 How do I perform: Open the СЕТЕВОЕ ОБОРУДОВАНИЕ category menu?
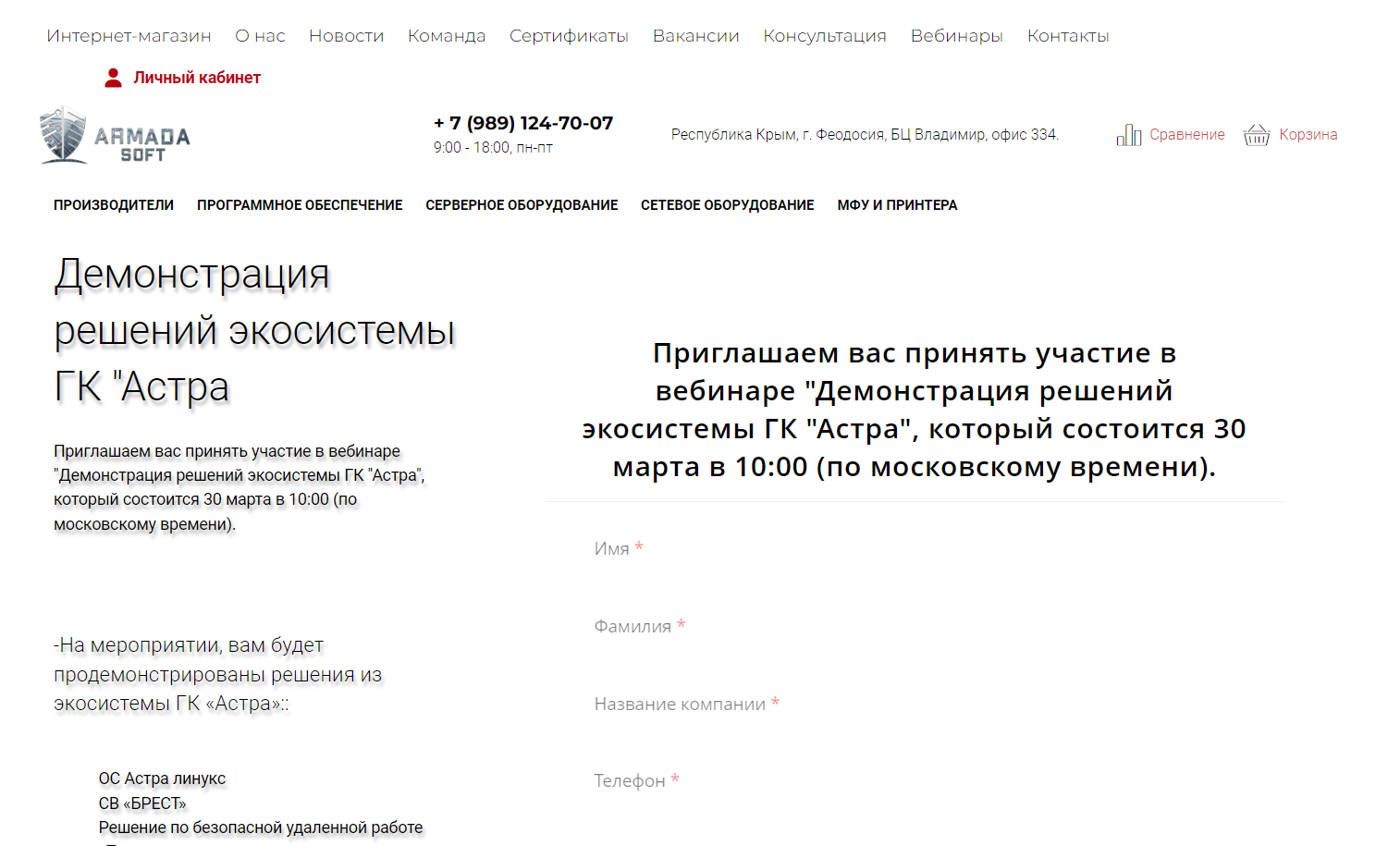[728, 205]
